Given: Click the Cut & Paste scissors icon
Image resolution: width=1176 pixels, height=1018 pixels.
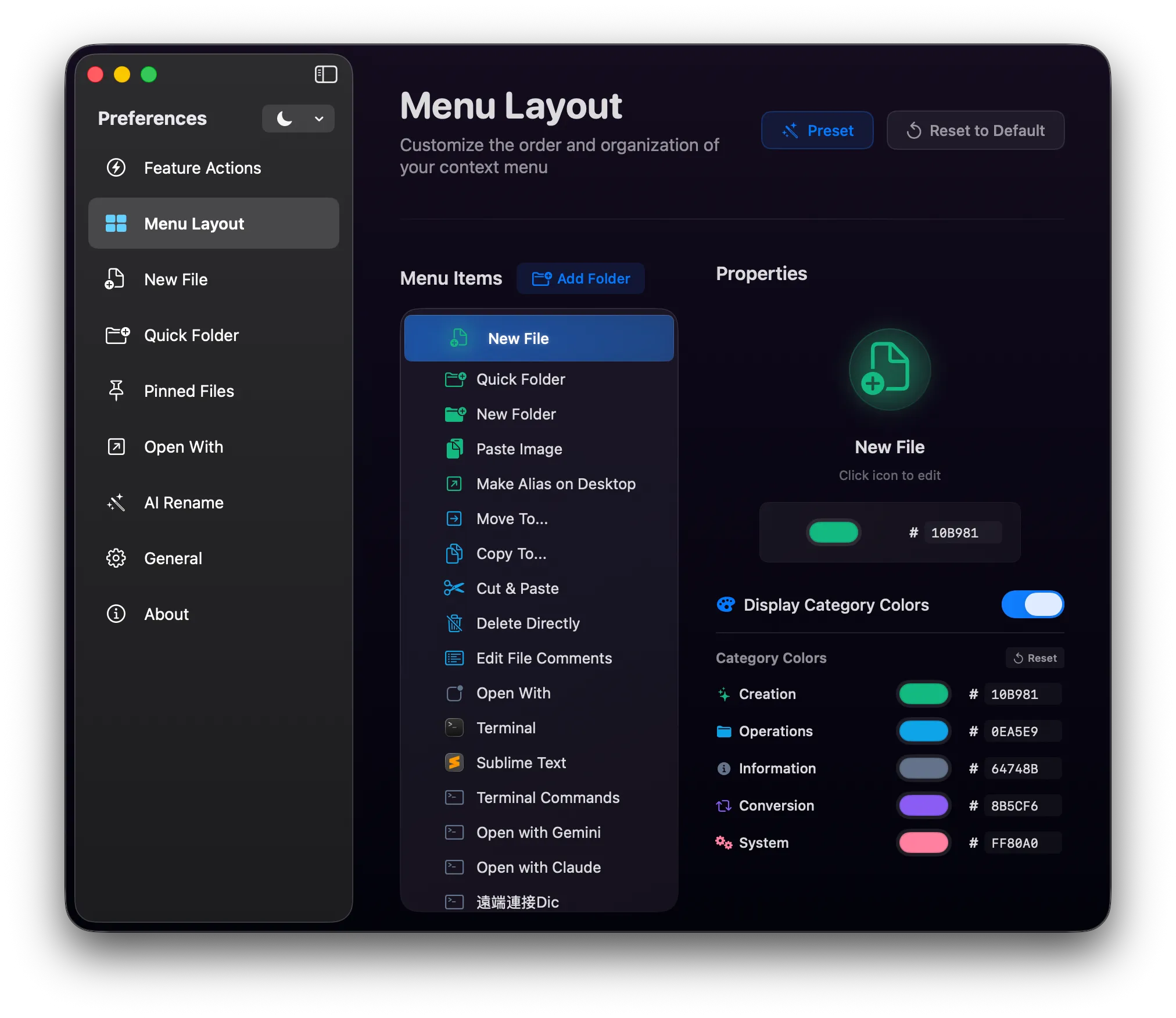Looking at the screenshot, I should pyautogui.click(x=454, y=588).
